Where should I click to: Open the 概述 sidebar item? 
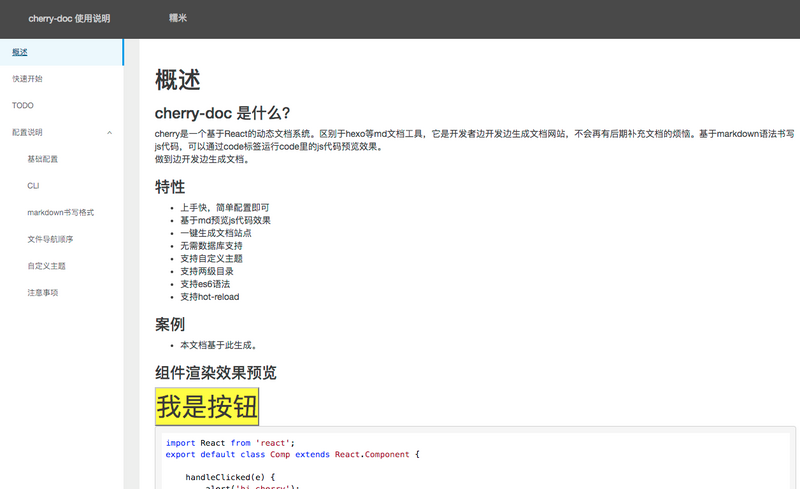click(x=61, y=52)
